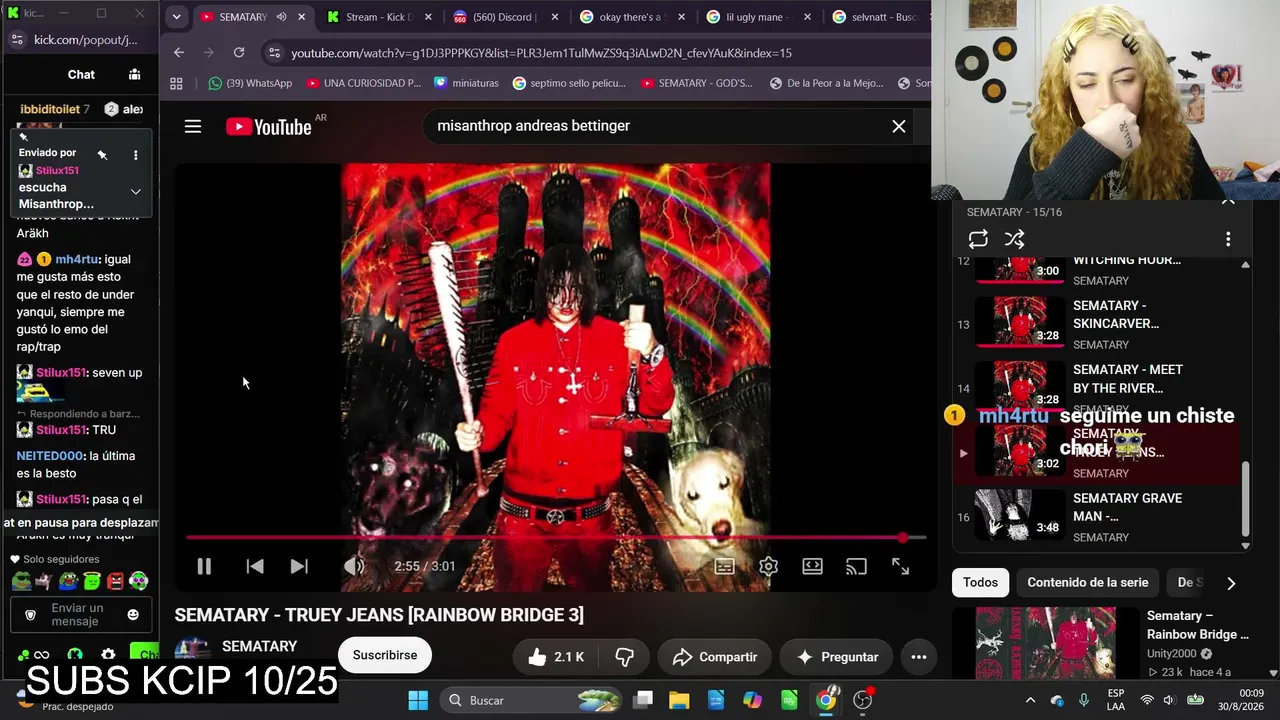This screenshot has width=1280, height=720.
Task: Toggle playlist loop
Action: pyautogui.click(x=978, y=239)
